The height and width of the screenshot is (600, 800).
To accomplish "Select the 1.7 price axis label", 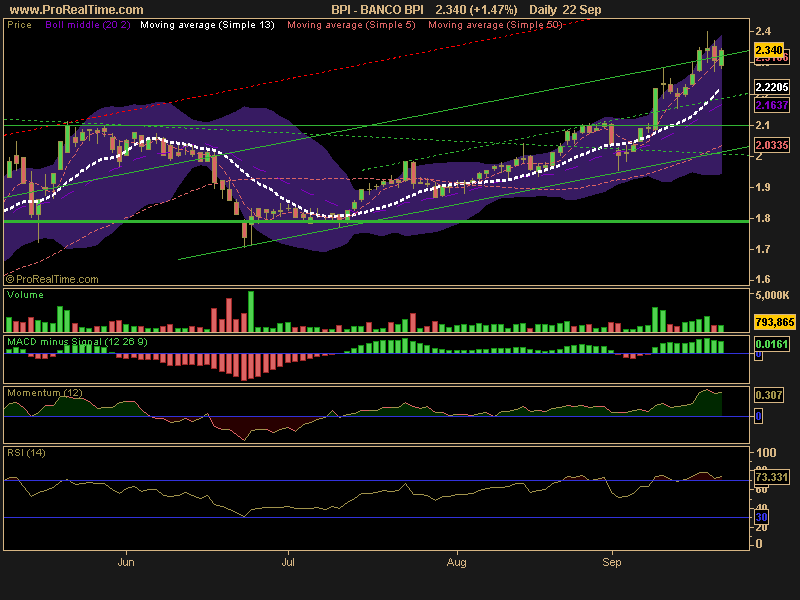I will point(763,249).
